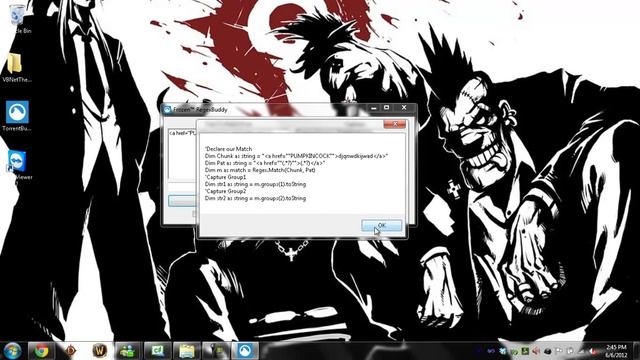Viewport: 640px width, 360px height.
Task: Click the Show Desktop strip at the taskbar end
Action: tap(636, 351)
